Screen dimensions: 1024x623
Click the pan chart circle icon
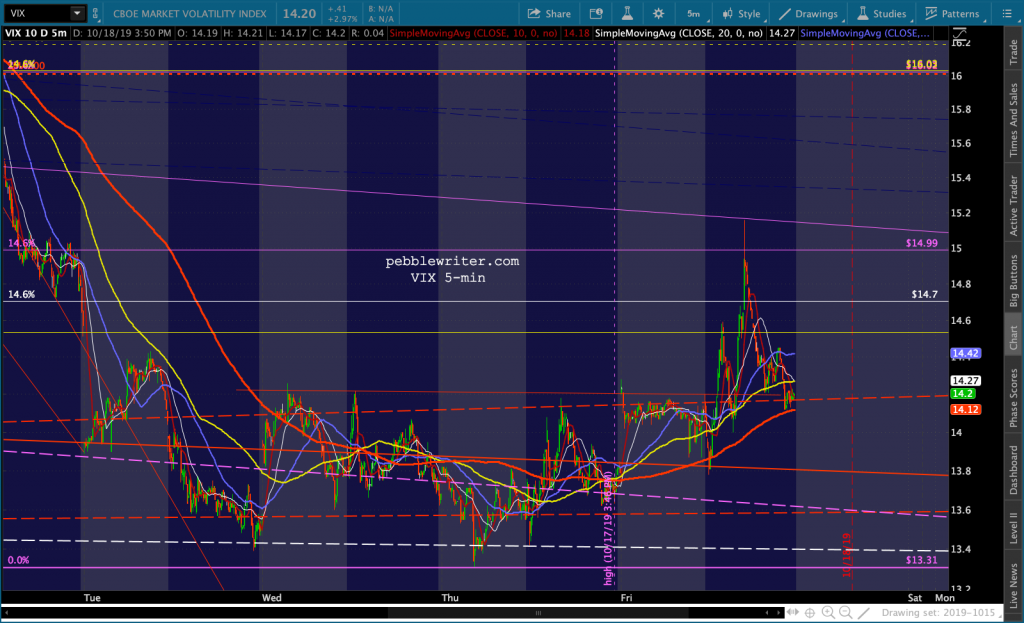point(808,611)
